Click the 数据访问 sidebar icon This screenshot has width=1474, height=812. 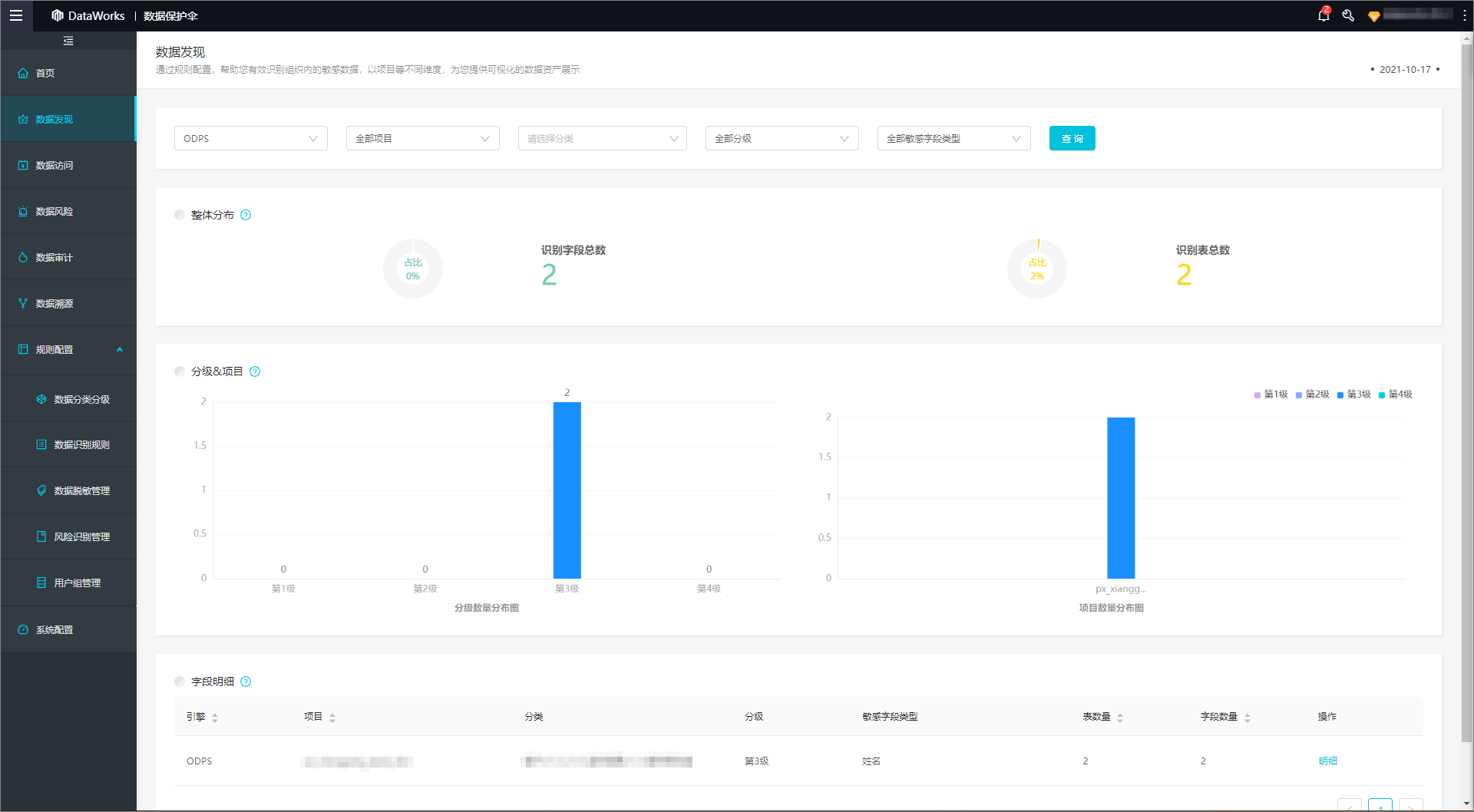coord(23,165)
